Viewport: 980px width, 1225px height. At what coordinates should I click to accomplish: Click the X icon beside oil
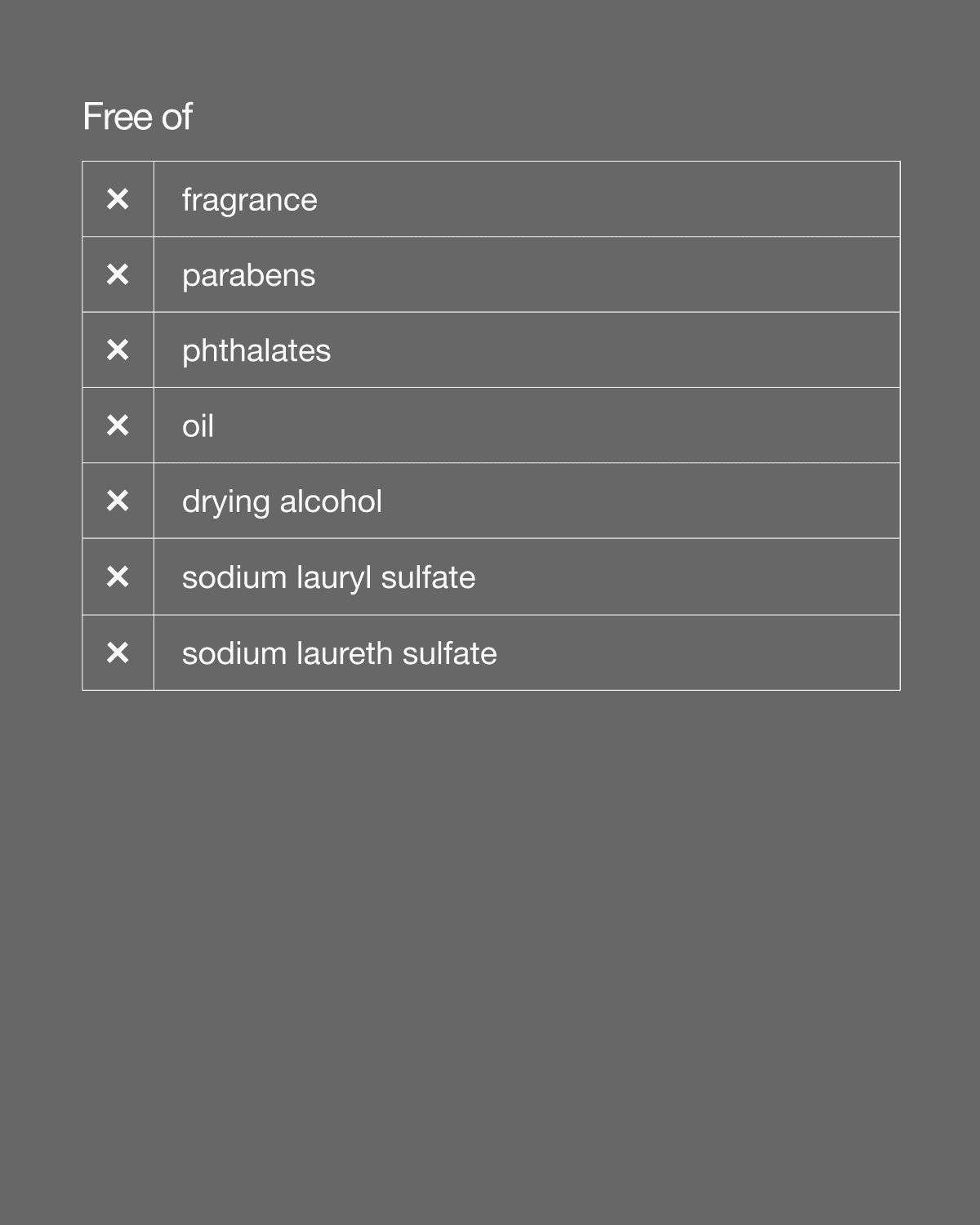point(118,425)
